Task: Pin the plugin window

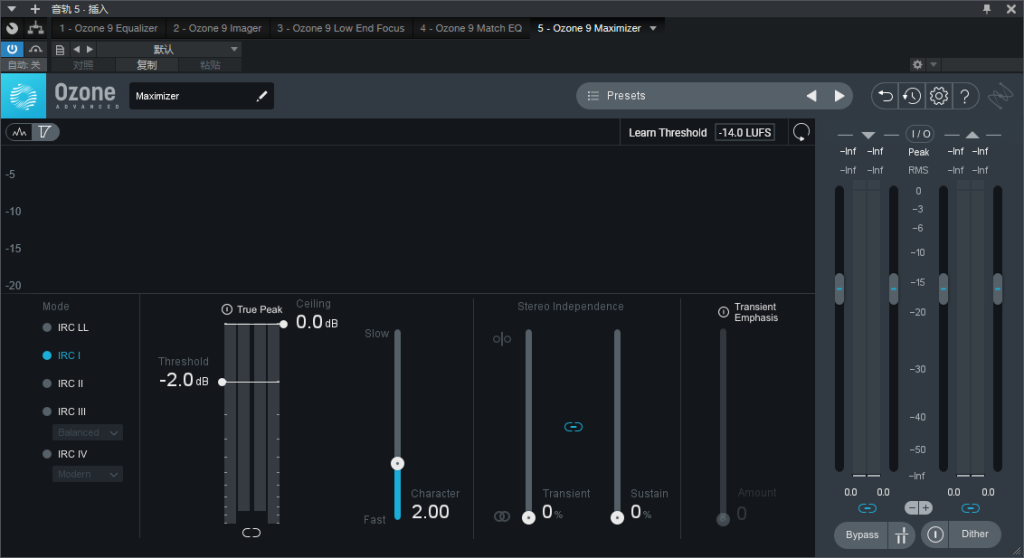Action: pyautogui.click(x=987, y=8)
